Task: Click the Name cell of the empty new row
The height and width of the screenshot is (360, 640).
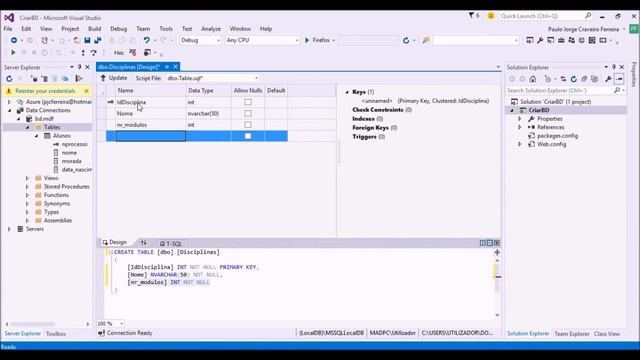Action: [x=151, y=136]
